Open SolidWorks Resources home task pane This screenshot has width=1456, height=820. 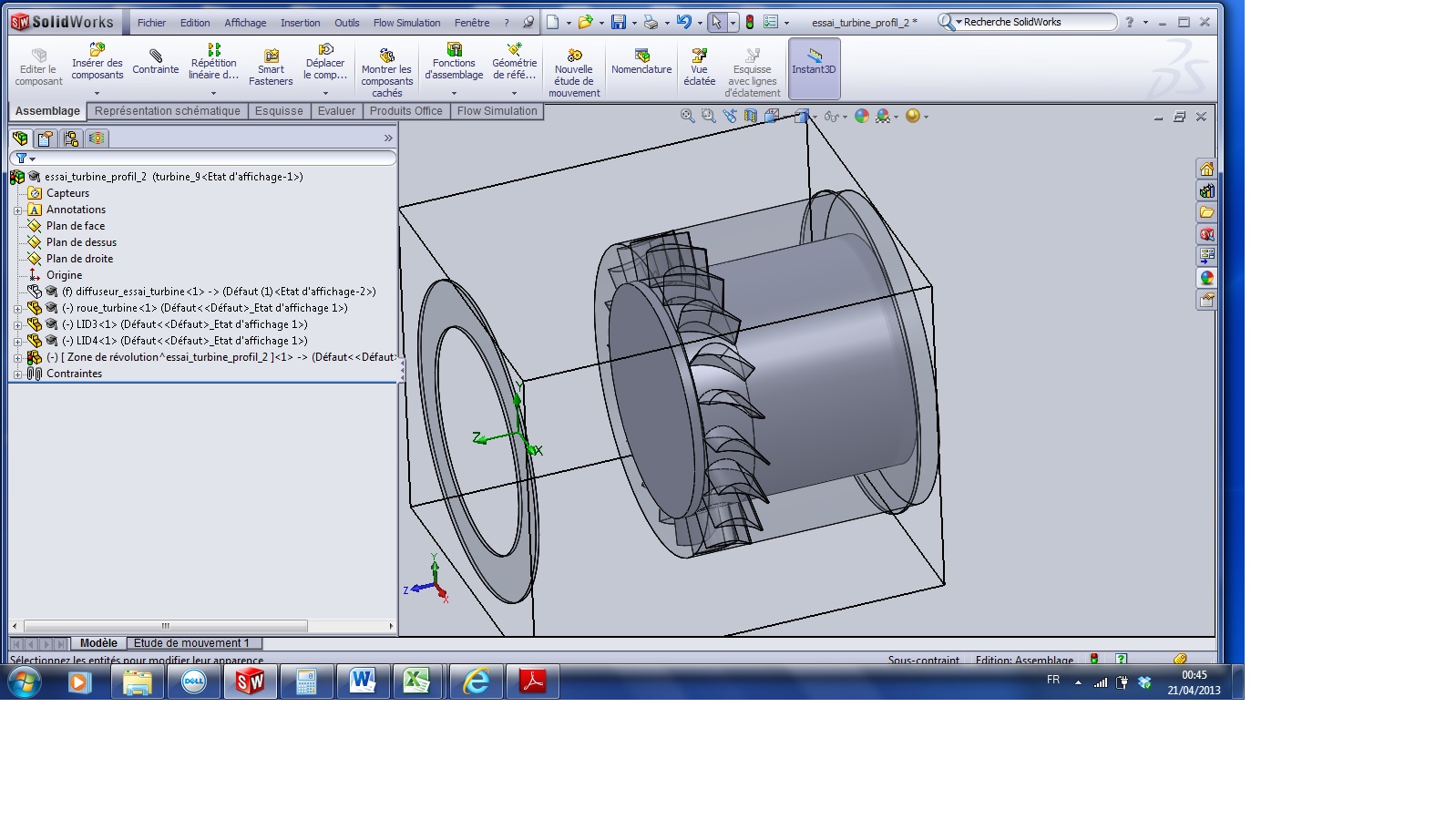click(x=1206, y=169)
